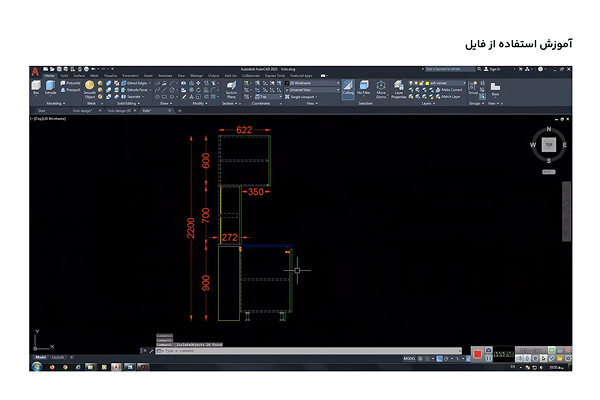Viewport: 600px width, 400px height.
Task: Click the new drawing tab plus button
Action: pos(179,111)
